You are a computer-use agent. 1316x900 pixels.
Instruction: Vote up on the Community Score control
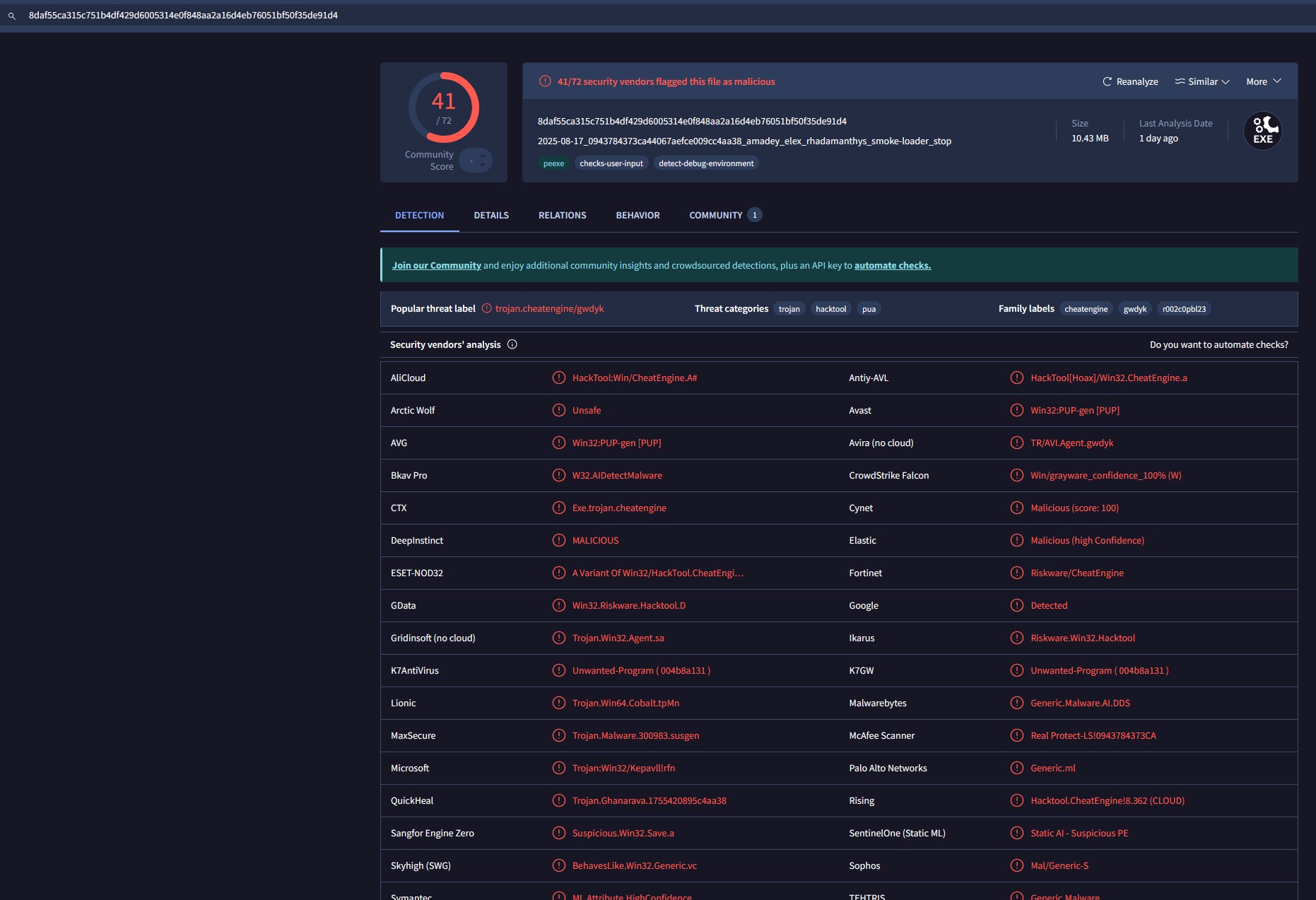pos(483,155)
